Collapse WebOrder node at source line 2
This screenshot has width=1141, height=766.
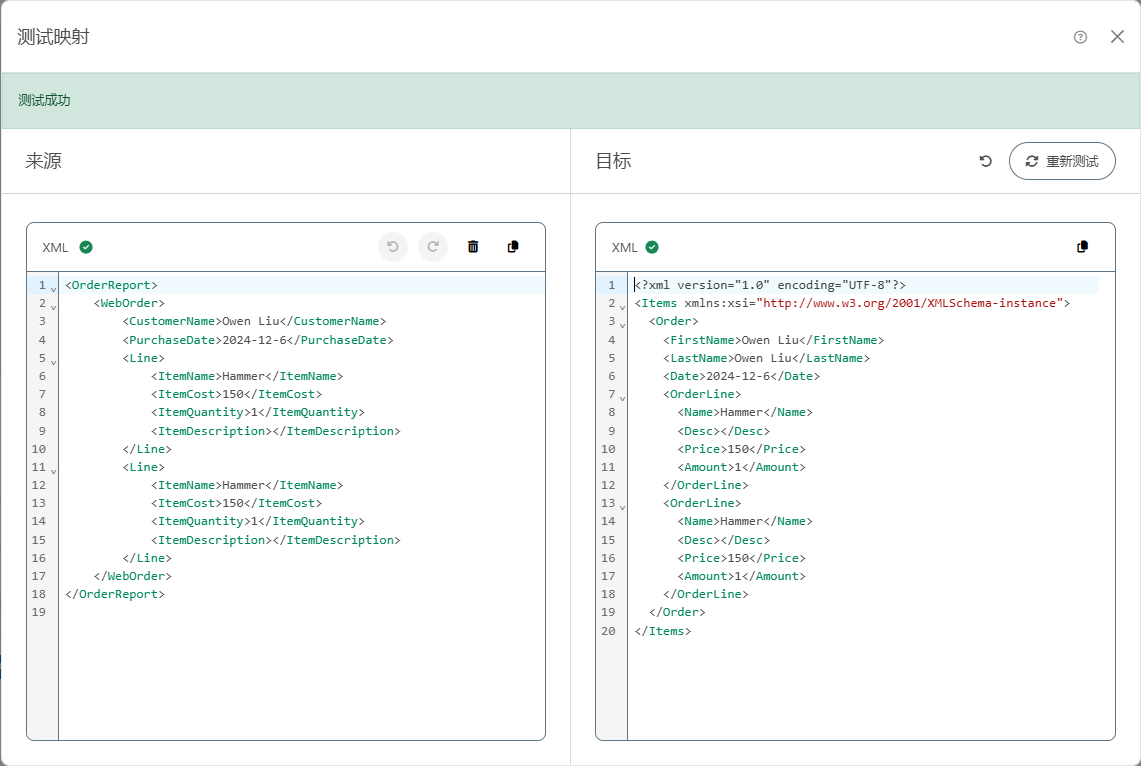pos(53,306)
